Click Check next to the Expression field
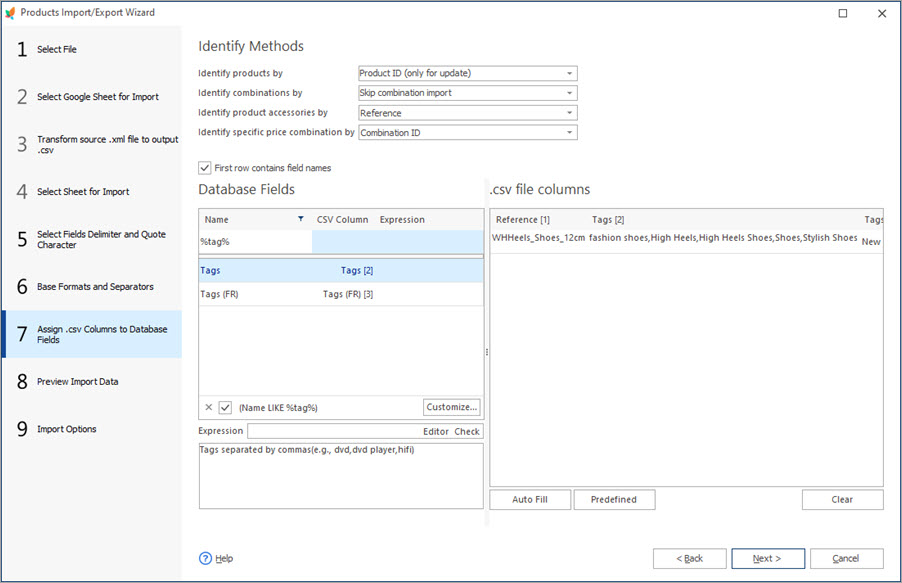Viewport: 902px width, 583px height. [x=467, y=431]
